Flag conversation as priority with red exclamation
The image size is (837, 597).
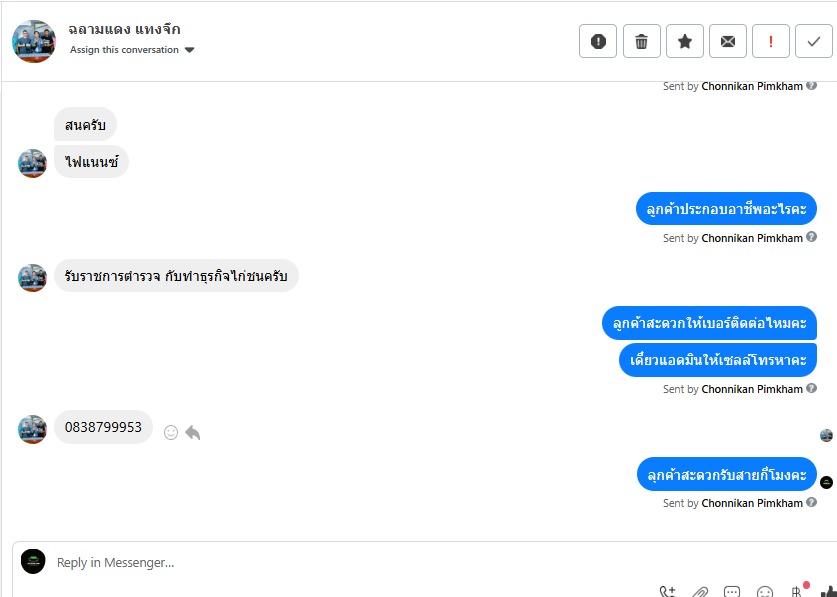pos(771,41)
